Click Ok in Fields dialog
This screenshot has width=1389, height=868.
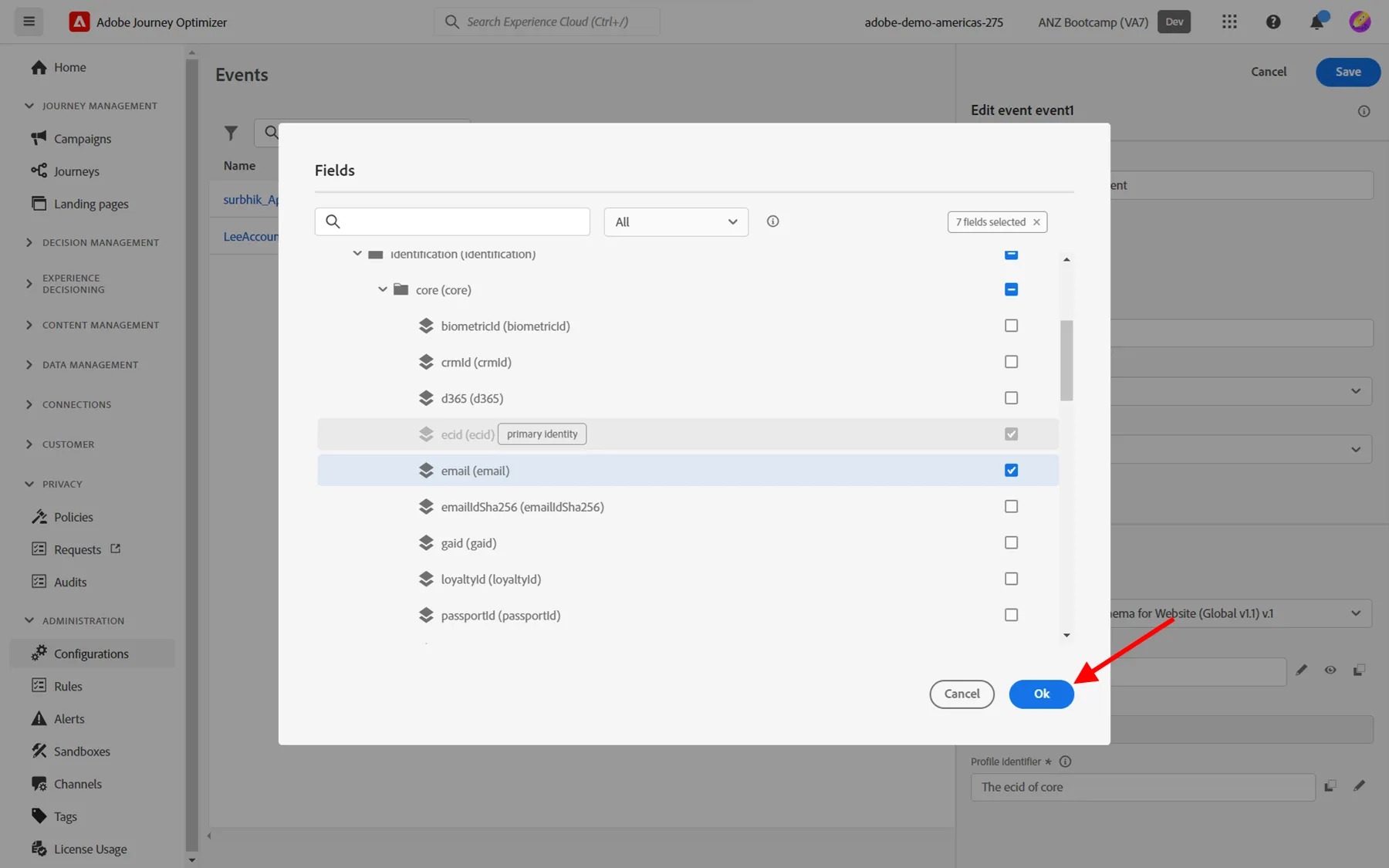point(1041,694)
